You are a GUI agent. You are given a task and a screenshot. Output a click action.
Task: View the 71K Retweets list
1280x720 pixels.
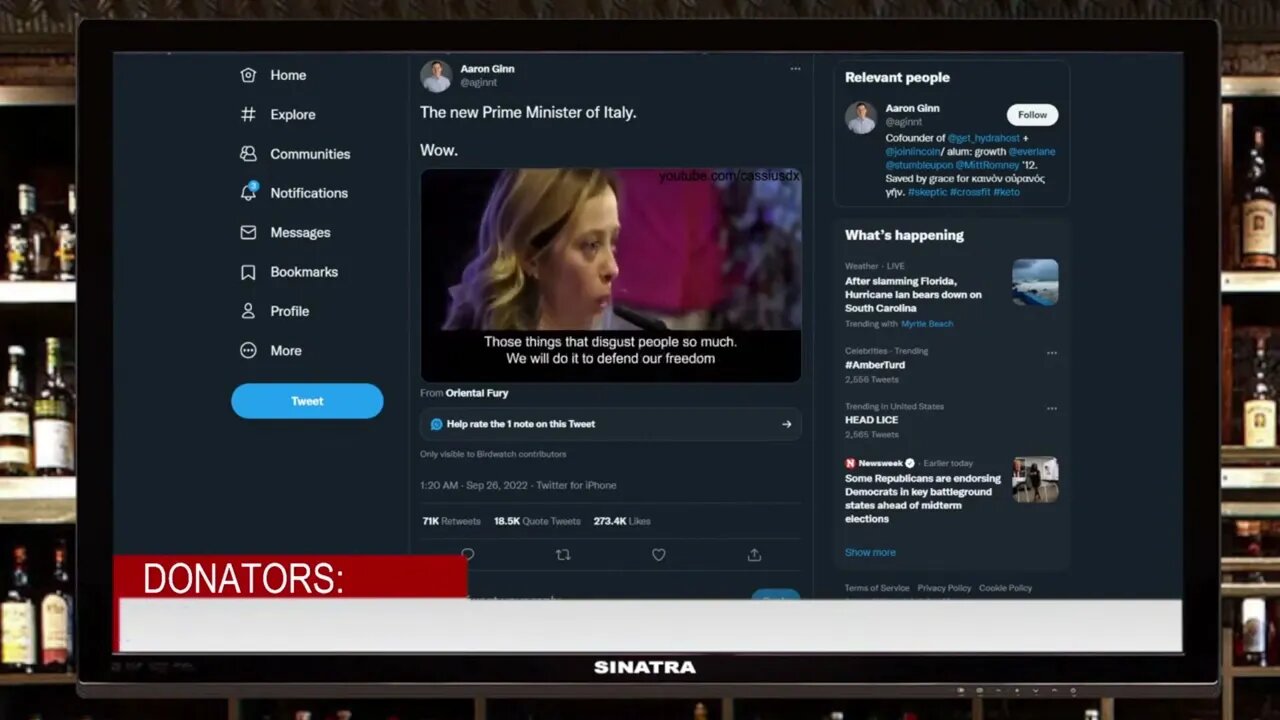coord(451,521)
